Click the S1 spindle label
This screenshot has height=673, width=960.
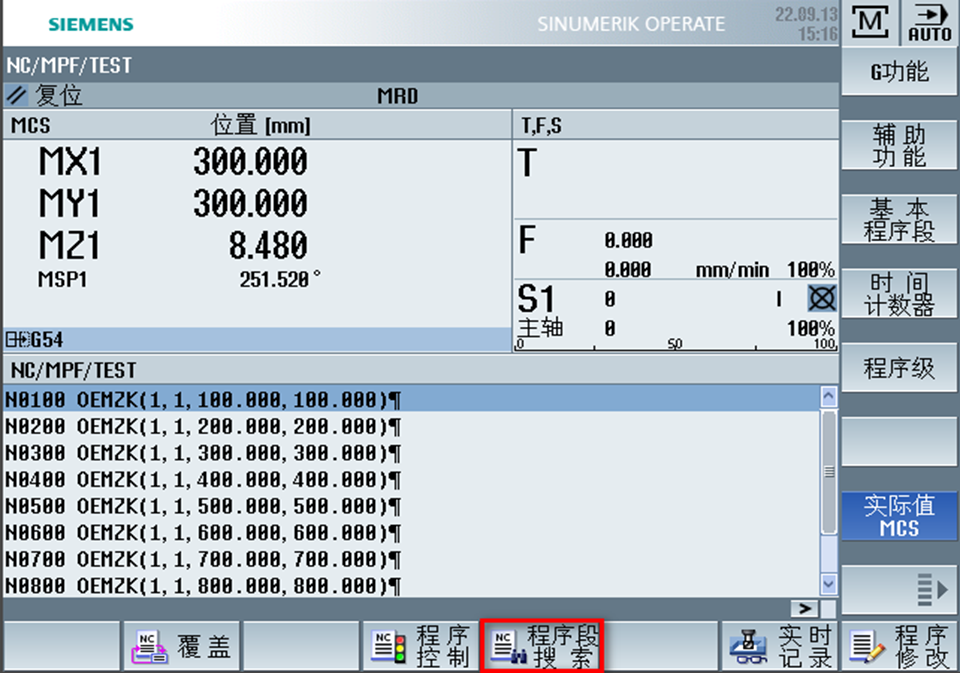(x=536, y=299)
